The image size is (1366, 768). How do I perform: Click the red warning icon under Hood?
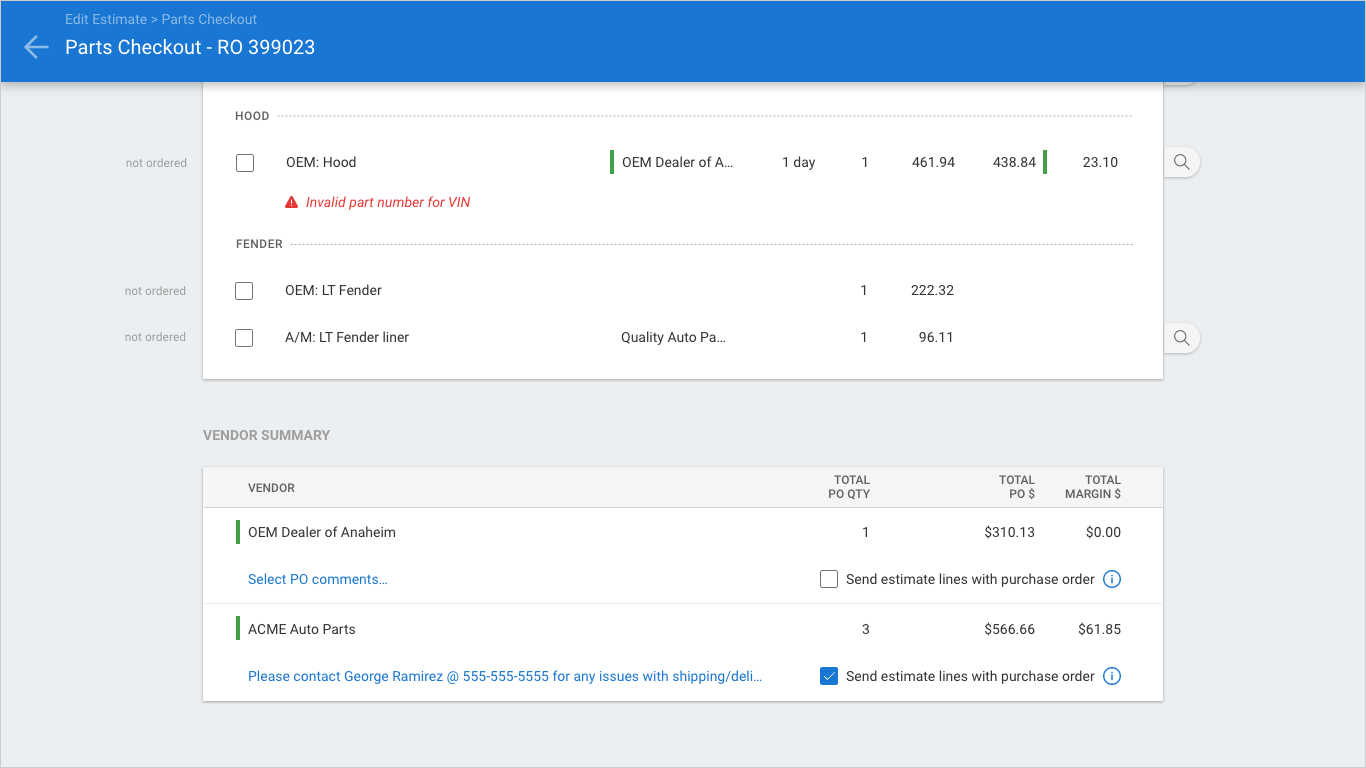pyautogui.click(x=291, y=202)
